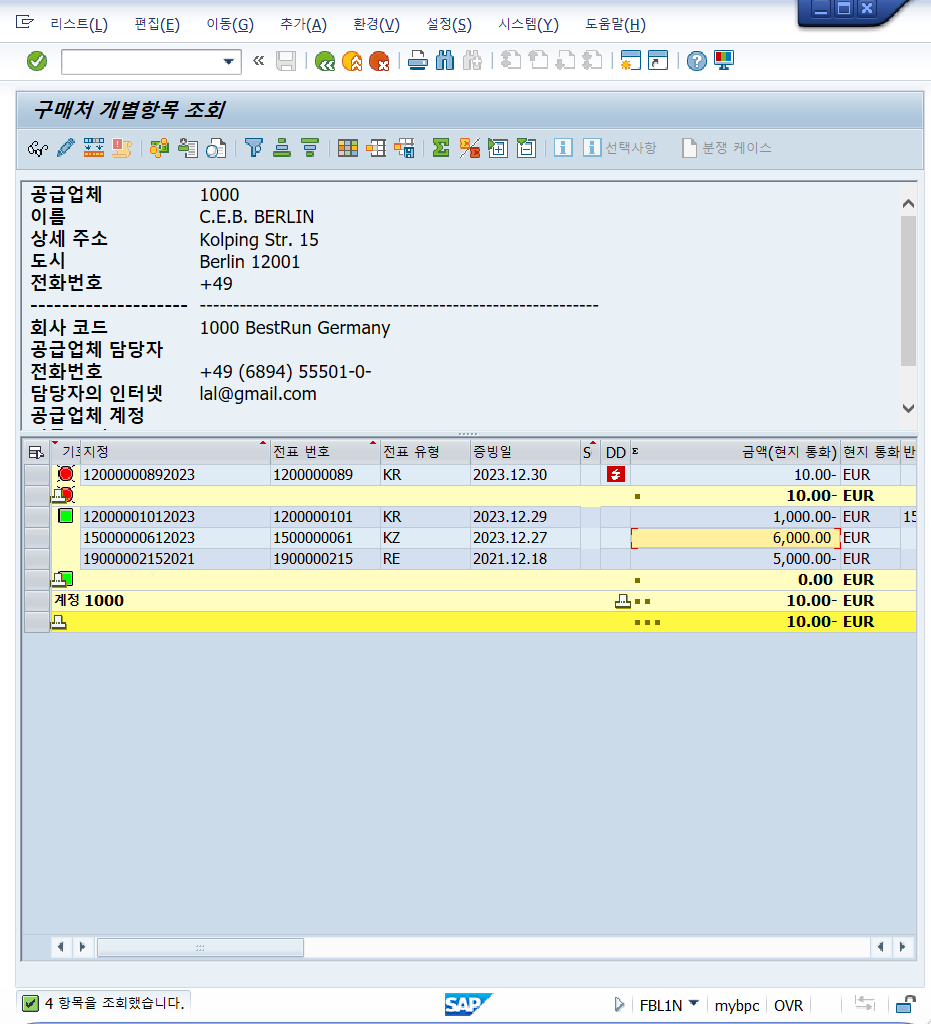Viewport: 931px width, 1024px height.
Task: Select row of document 1500000061
Action: click(x=37, y=537)
